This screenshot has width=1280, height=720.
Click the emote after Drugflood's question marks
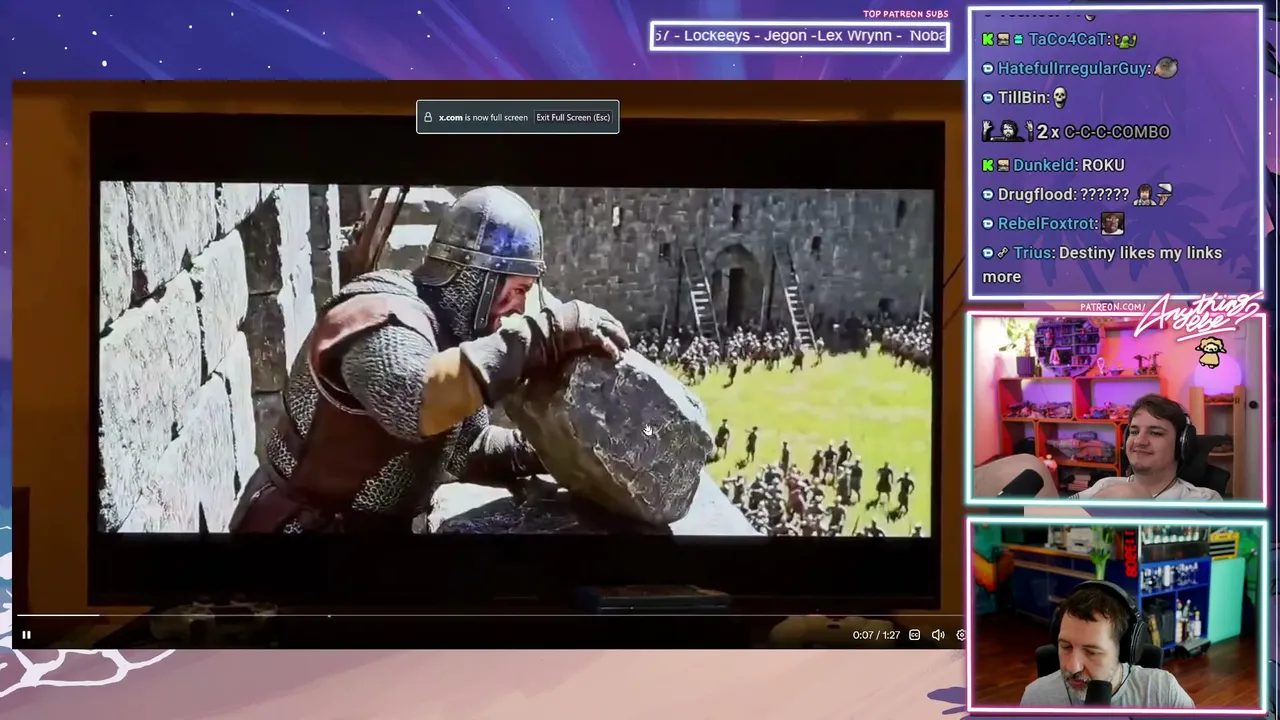1152,194
